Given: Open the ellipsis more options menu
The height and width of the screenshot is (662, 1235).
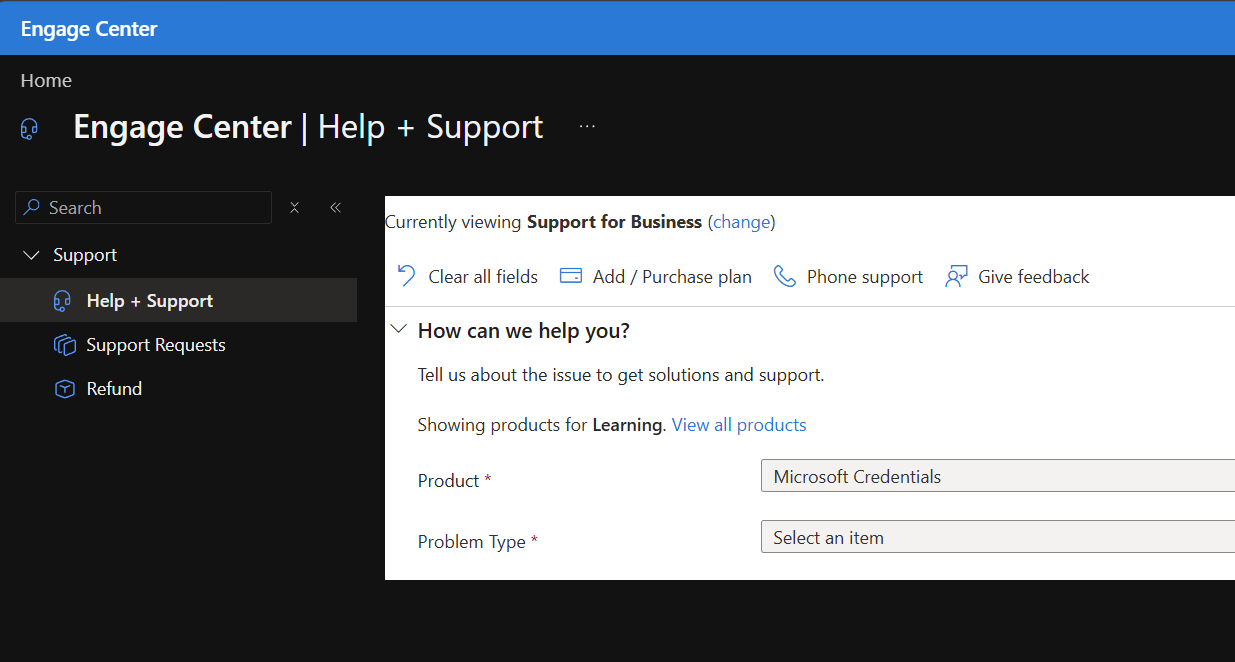Looking at the screenshot, I should pos(587,127).
